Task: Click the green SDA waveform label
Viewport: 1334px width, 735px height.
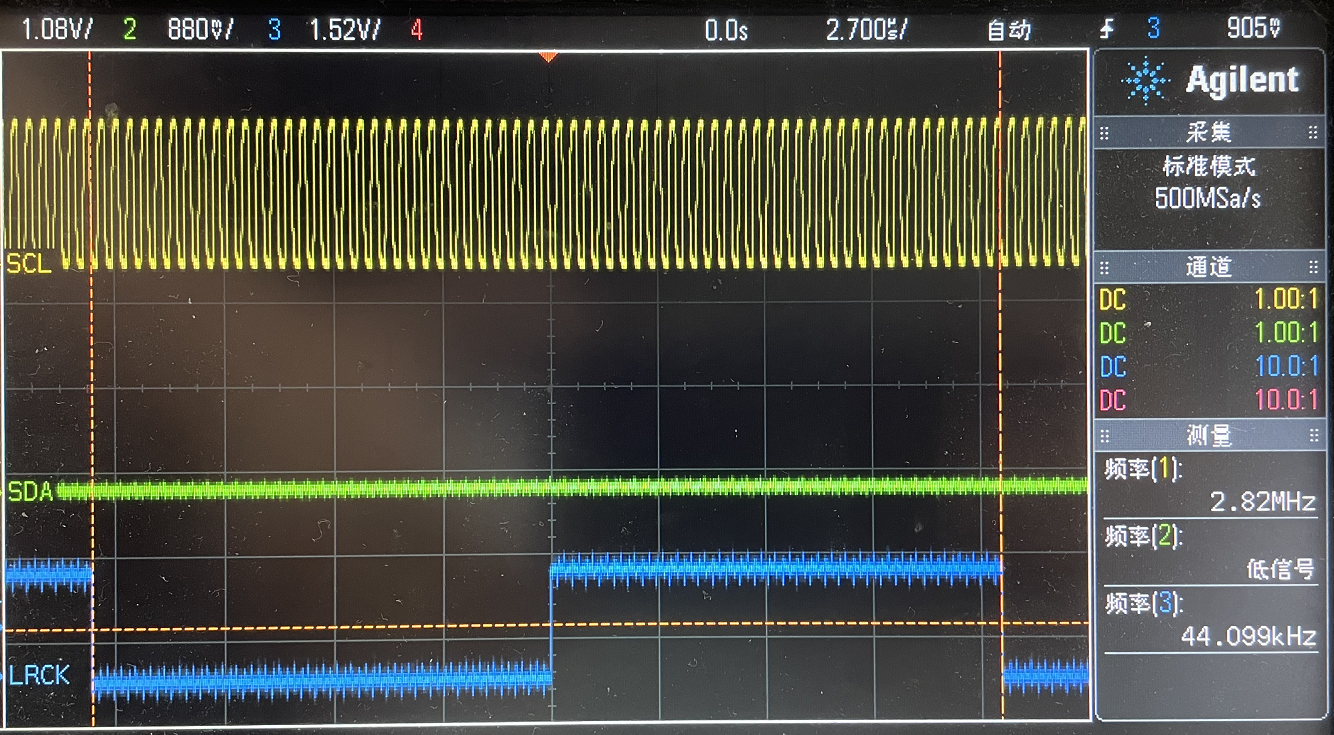Action: (30, 491)
